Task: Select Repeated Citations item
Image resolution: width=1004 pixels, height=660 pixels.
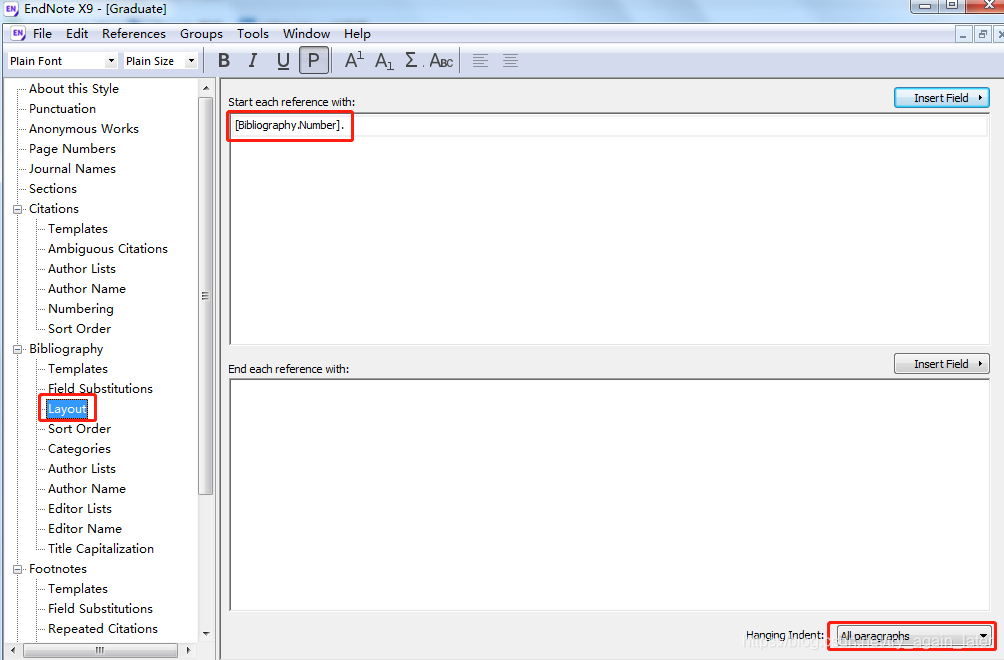Action: tap(102, 629)
